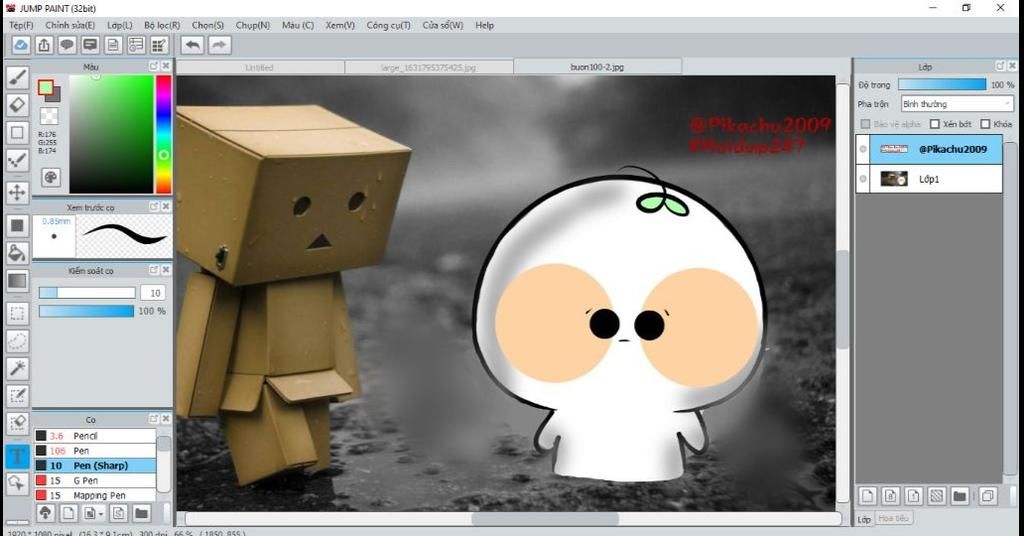Select the Text tool

pos(17,456)
